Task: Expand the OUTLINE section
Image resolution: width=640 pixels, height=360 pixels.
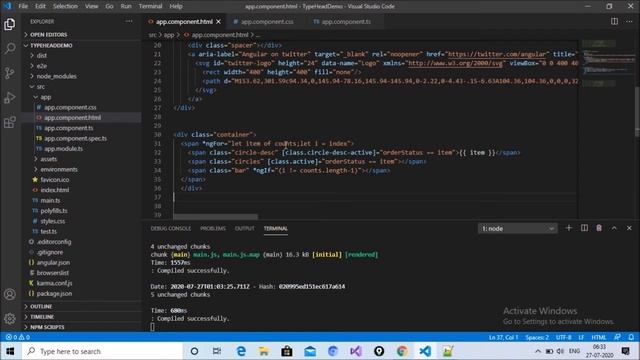Action: 82,306
